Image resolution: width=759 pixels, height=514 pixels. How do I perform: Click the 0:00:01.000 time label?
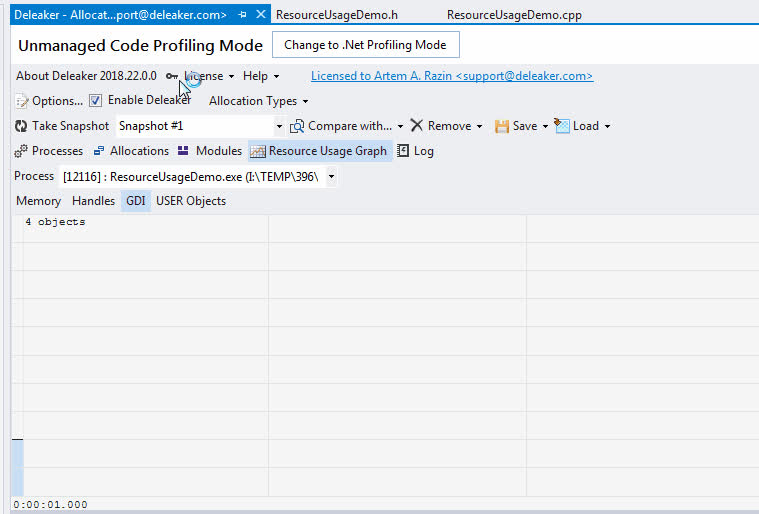(x=50, y=504)
